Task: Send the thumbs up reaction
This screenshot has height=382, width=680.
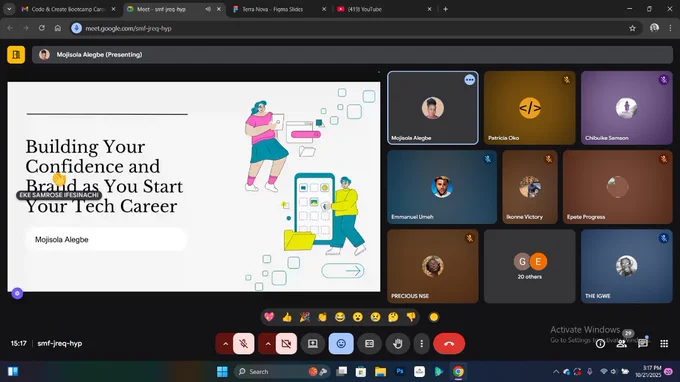Action: (287, 317)
